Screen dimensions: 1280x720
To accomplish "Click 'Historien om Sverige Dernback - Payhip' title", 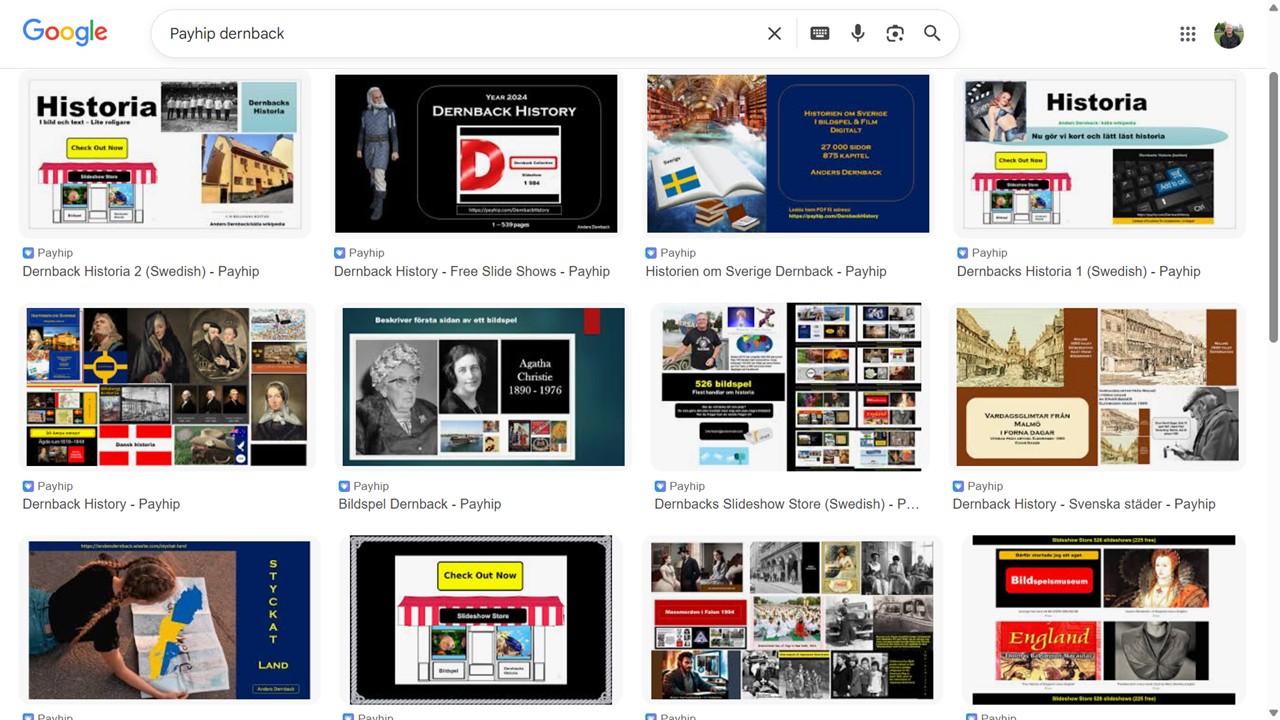I will click(766, 271).
